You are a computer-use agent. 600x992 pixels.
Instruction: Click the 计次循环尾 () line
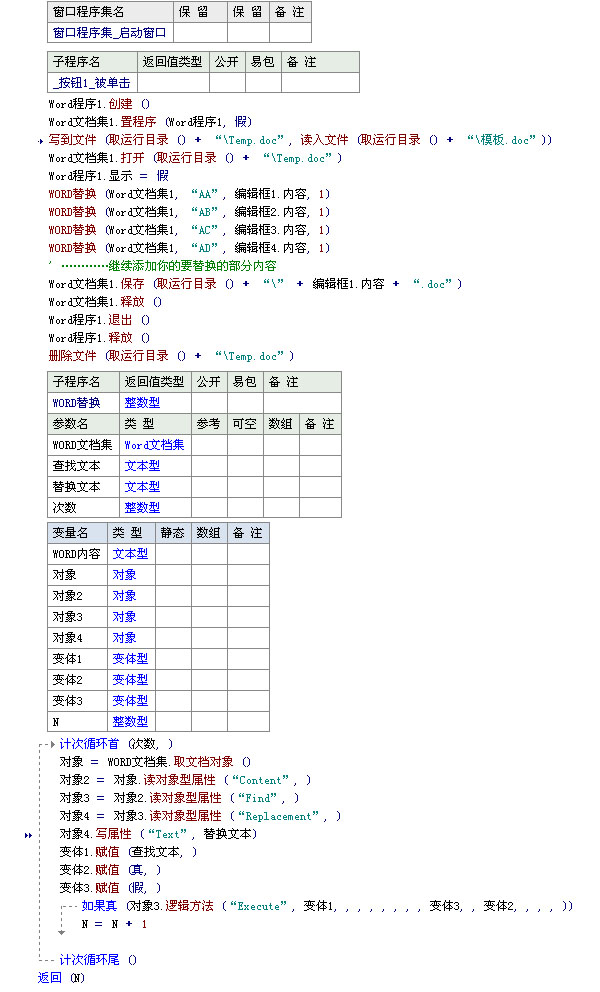[98, 960]
